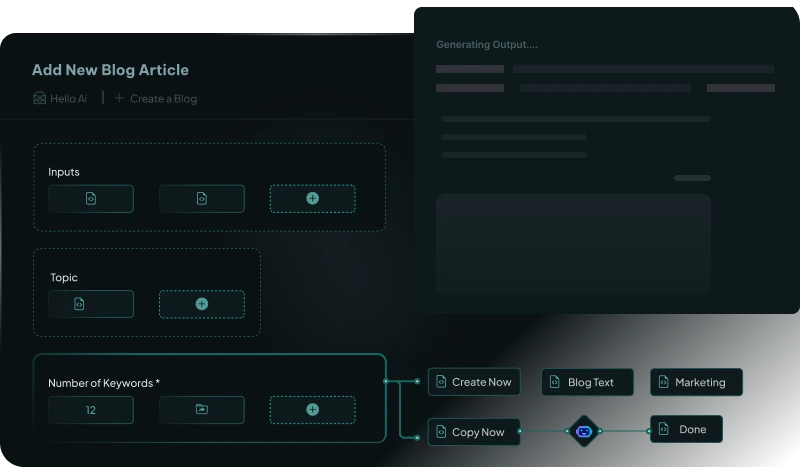Select the blue AI robot node
The width and height of the screenshot is (800, 467).
tap(584, 431)
